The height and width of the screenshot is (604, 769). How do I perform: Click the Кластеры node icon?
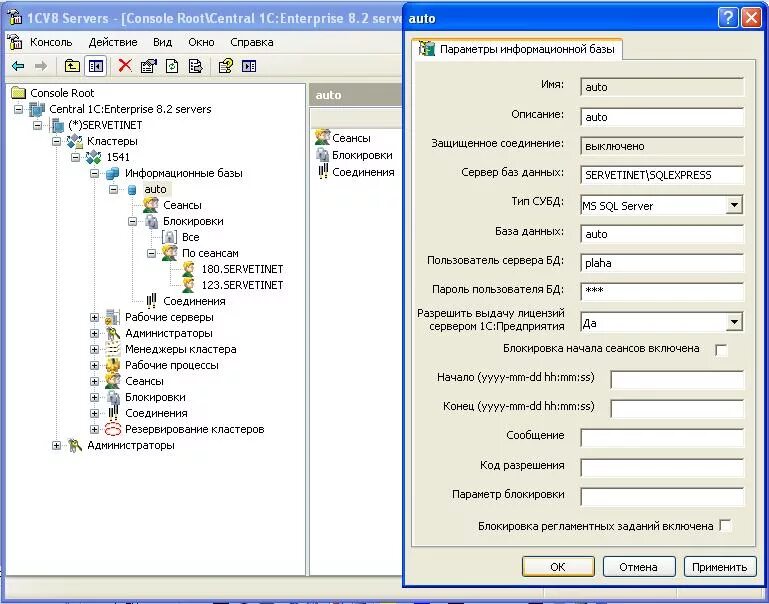click(x=75, y=141)
